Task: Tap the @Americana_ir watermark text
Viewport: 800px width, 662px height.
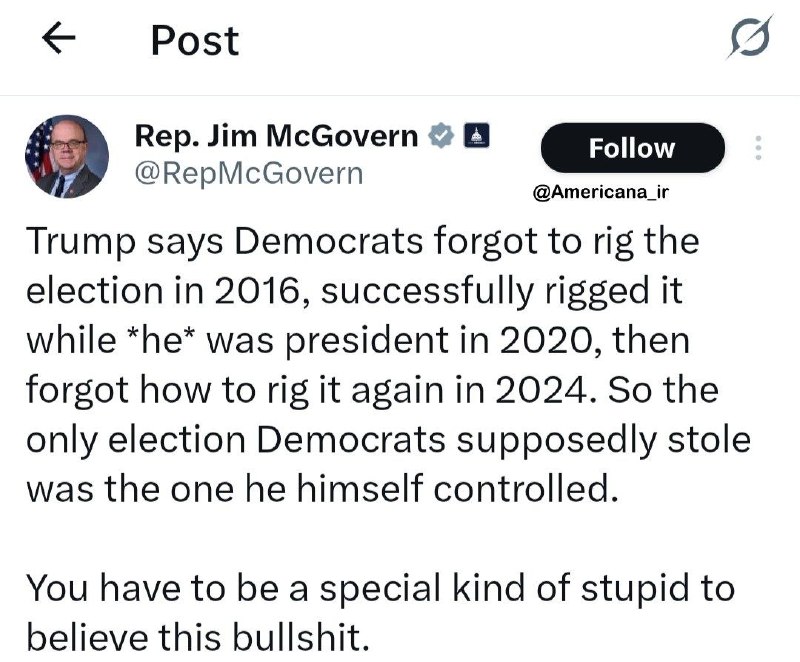Action: click(x=601, y=192)
